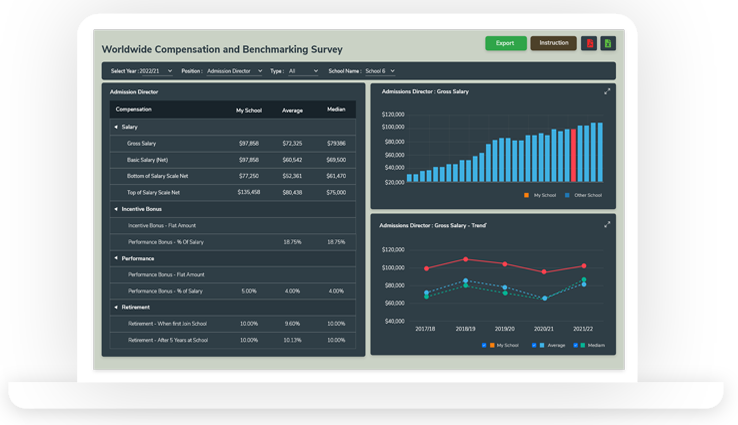Select Retirement - When first Join School row
The height and width of the screenshot is (425, 738).
click(x=233, y=324)
